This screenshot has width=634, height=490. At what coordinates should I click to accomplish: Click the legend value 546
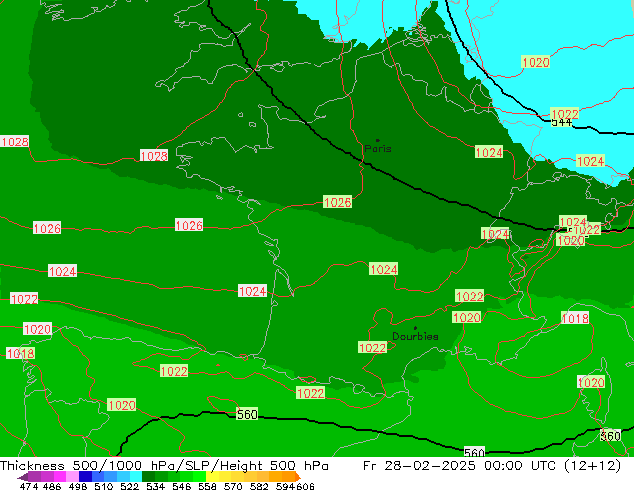pos(181,486)
